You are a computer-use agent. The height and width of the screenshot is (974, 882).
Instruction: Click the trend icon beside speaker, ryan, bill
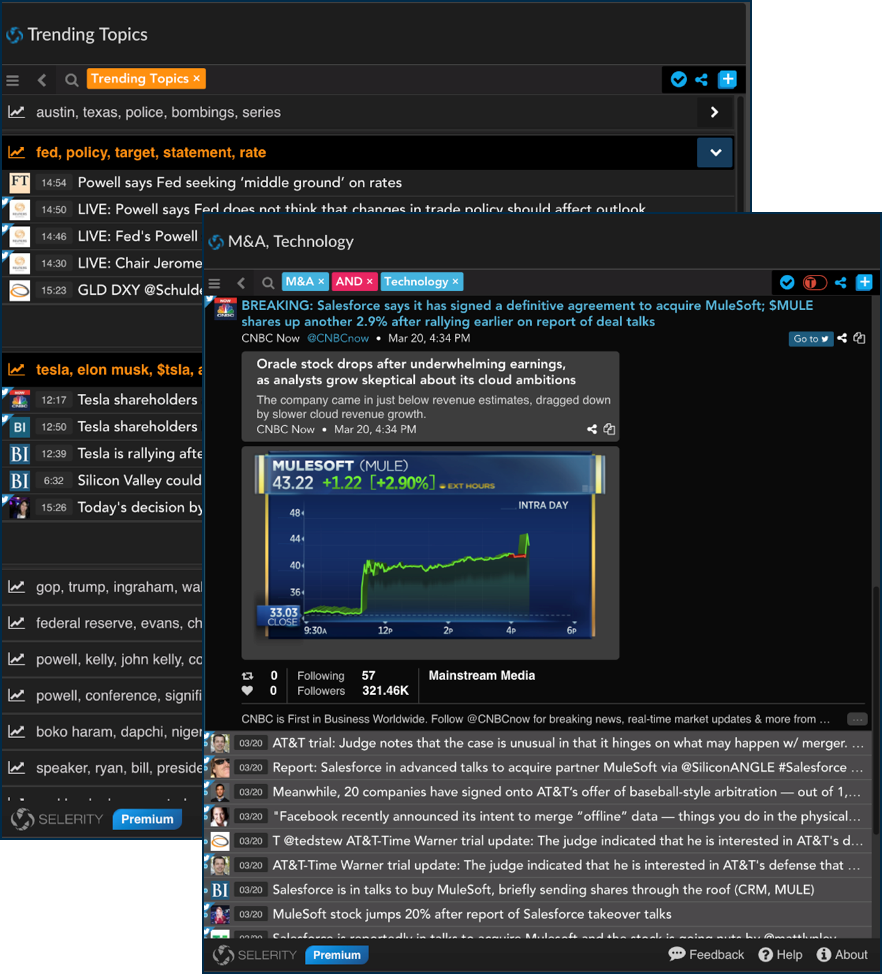click(x=17, y=768)
